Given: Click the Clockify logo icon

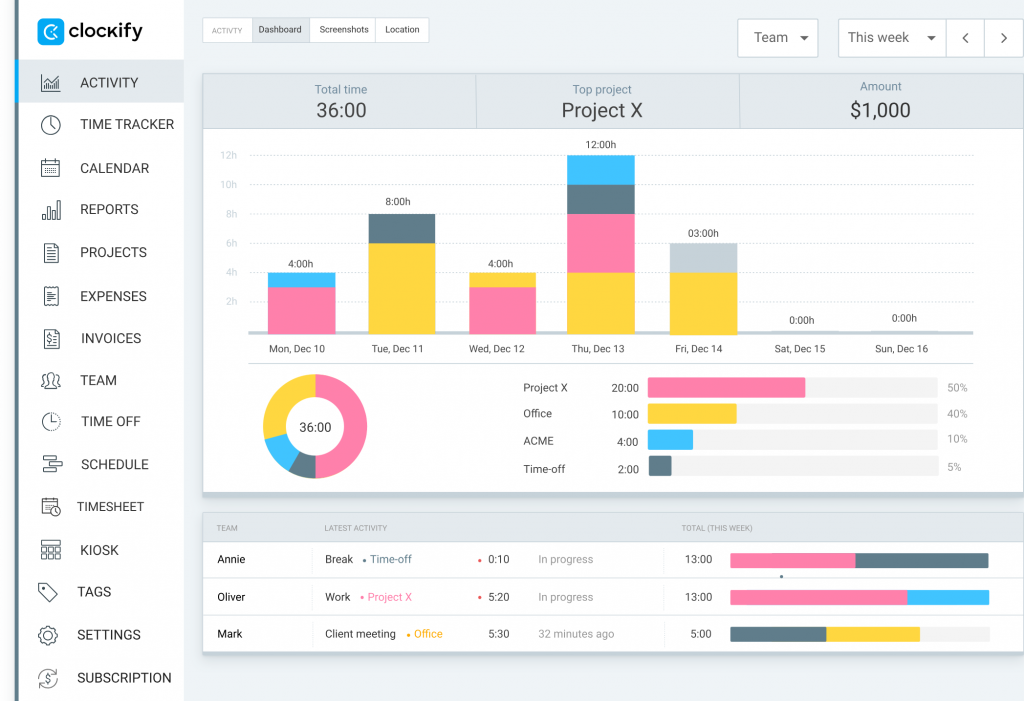Looking at the screenshot, I should coord(50,31).
